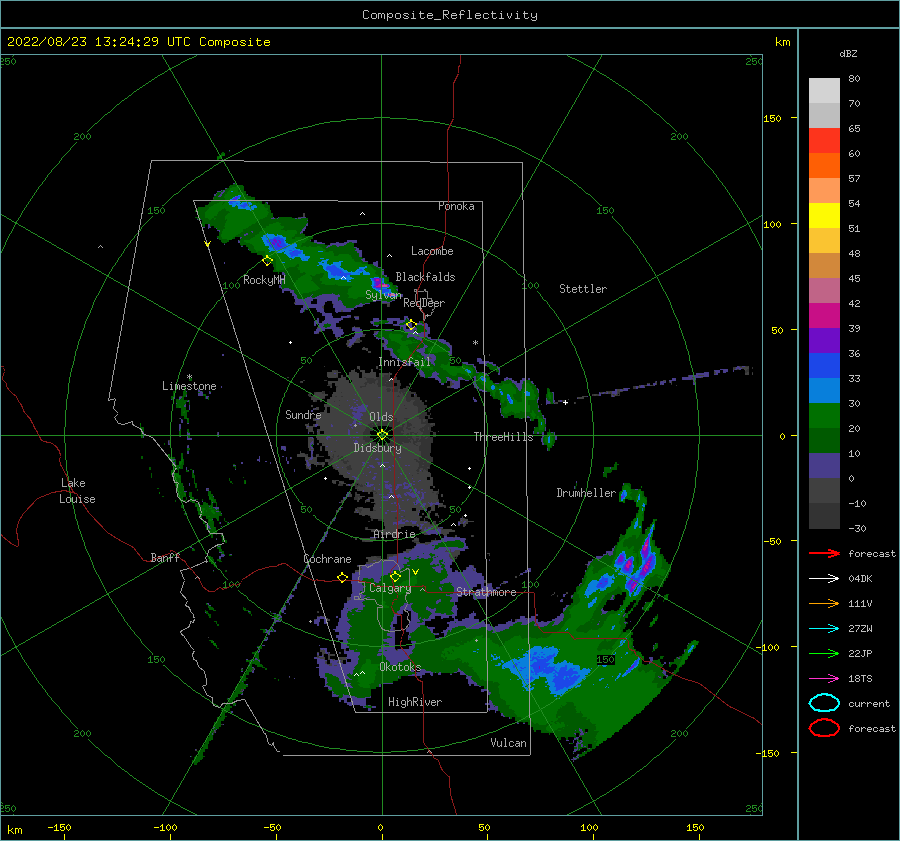Select the orange 111V arrow icon
900x841 pixels.
(x=824, y=603)
